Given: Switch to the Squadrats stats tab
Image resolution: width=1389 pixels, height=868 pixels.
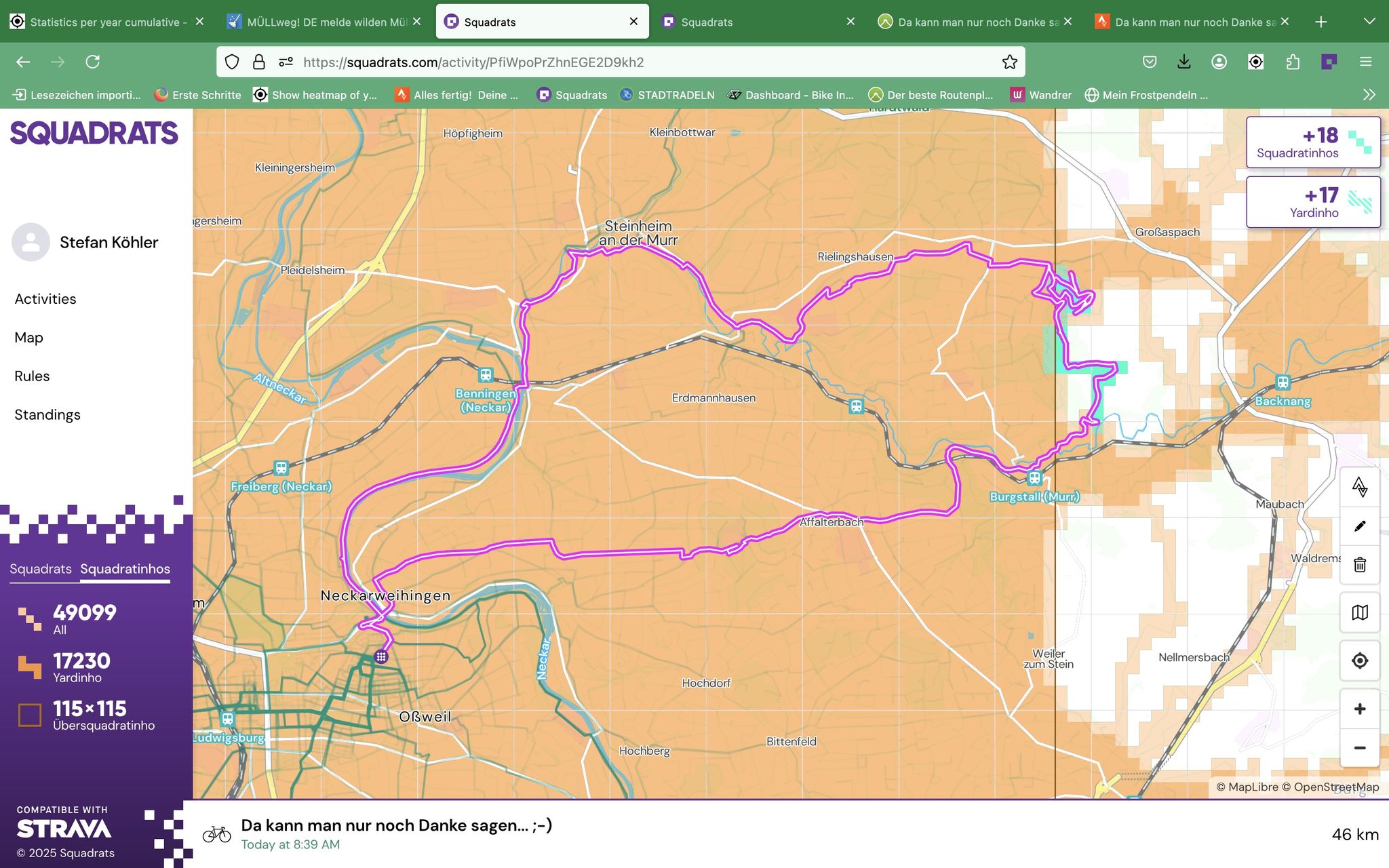Looking at the screenshot, I should point(41,569).
